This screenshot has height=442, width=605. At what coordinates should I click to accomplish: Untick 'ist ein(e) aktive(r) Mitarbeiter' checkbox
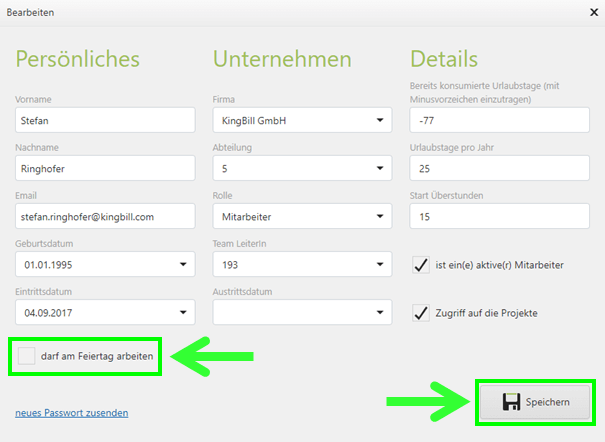[421, 265]
